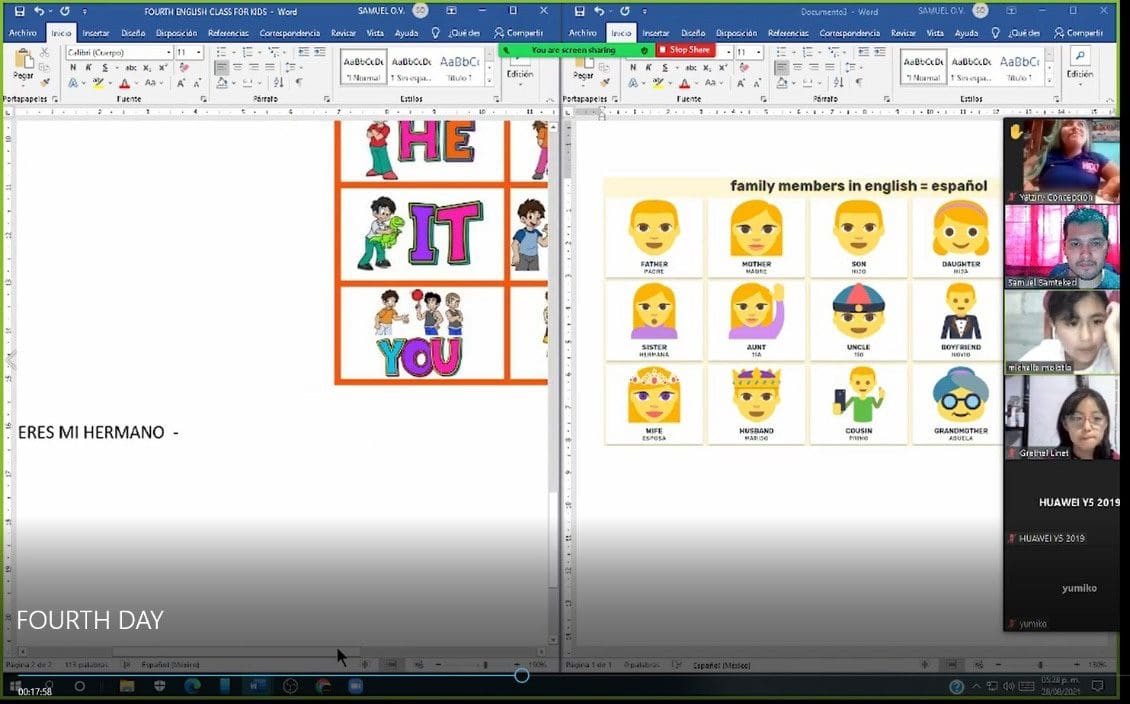Switch to Referencias tab in right Word window
This screenshot has width=1130, height=704.
788,33
